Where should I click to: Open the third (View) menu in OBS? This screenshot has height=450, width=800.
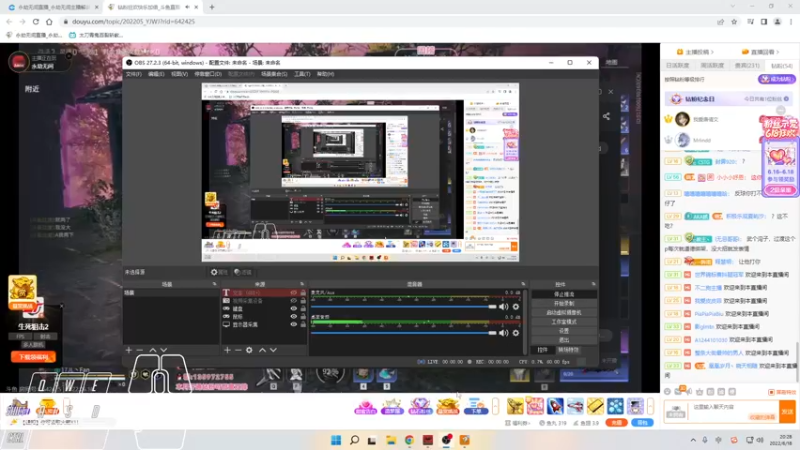click(x=179, y=74)
